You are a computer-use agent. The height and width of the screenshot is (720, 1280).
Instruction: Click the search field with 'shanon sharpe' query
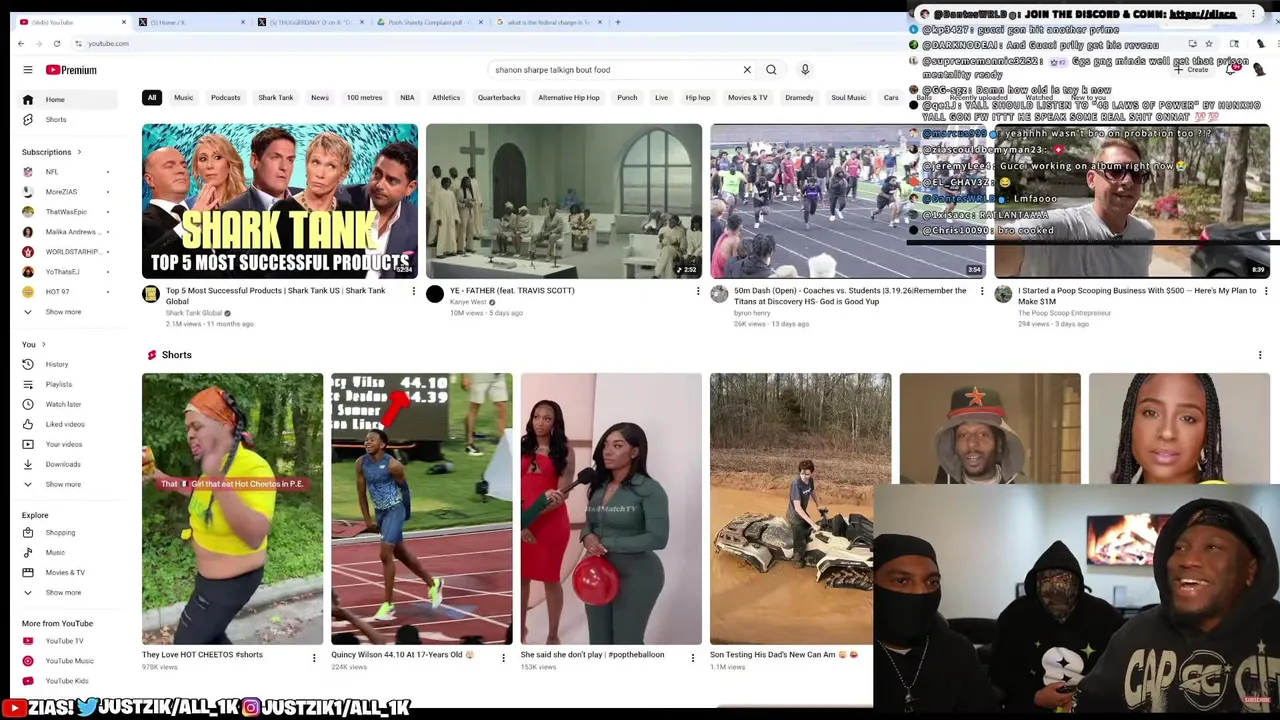pos(615,70)
